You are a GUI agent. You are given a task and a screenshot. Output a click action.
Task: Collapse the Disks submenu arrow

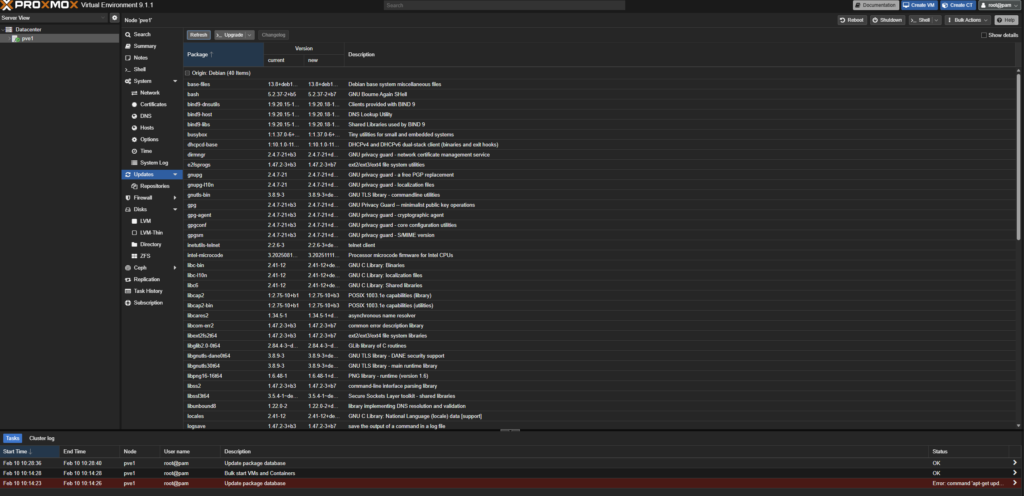pyautogui.click(x=175, y=209)
